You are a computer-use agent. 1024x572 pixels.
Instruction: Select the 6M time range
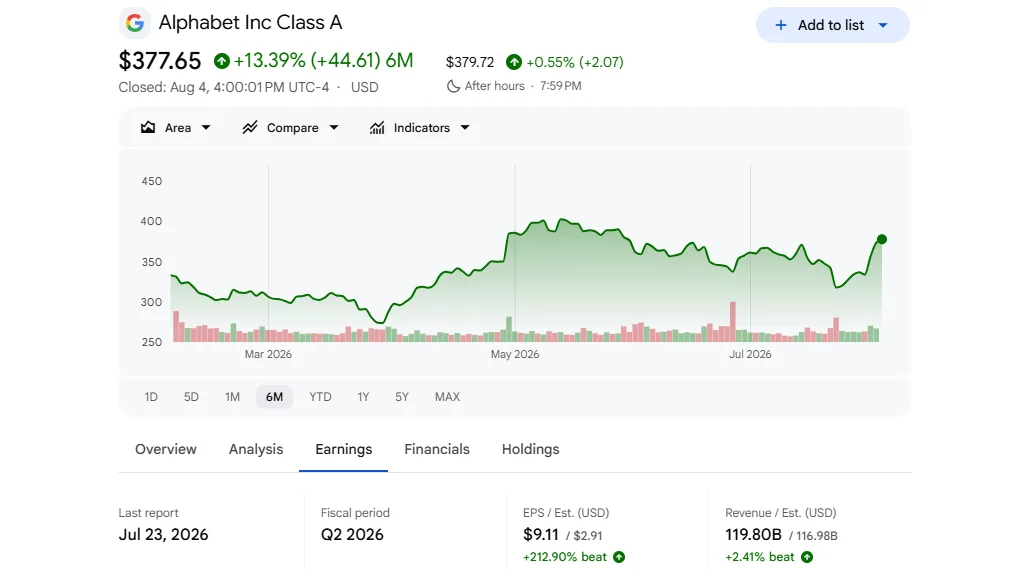click(x=274, y=397)
